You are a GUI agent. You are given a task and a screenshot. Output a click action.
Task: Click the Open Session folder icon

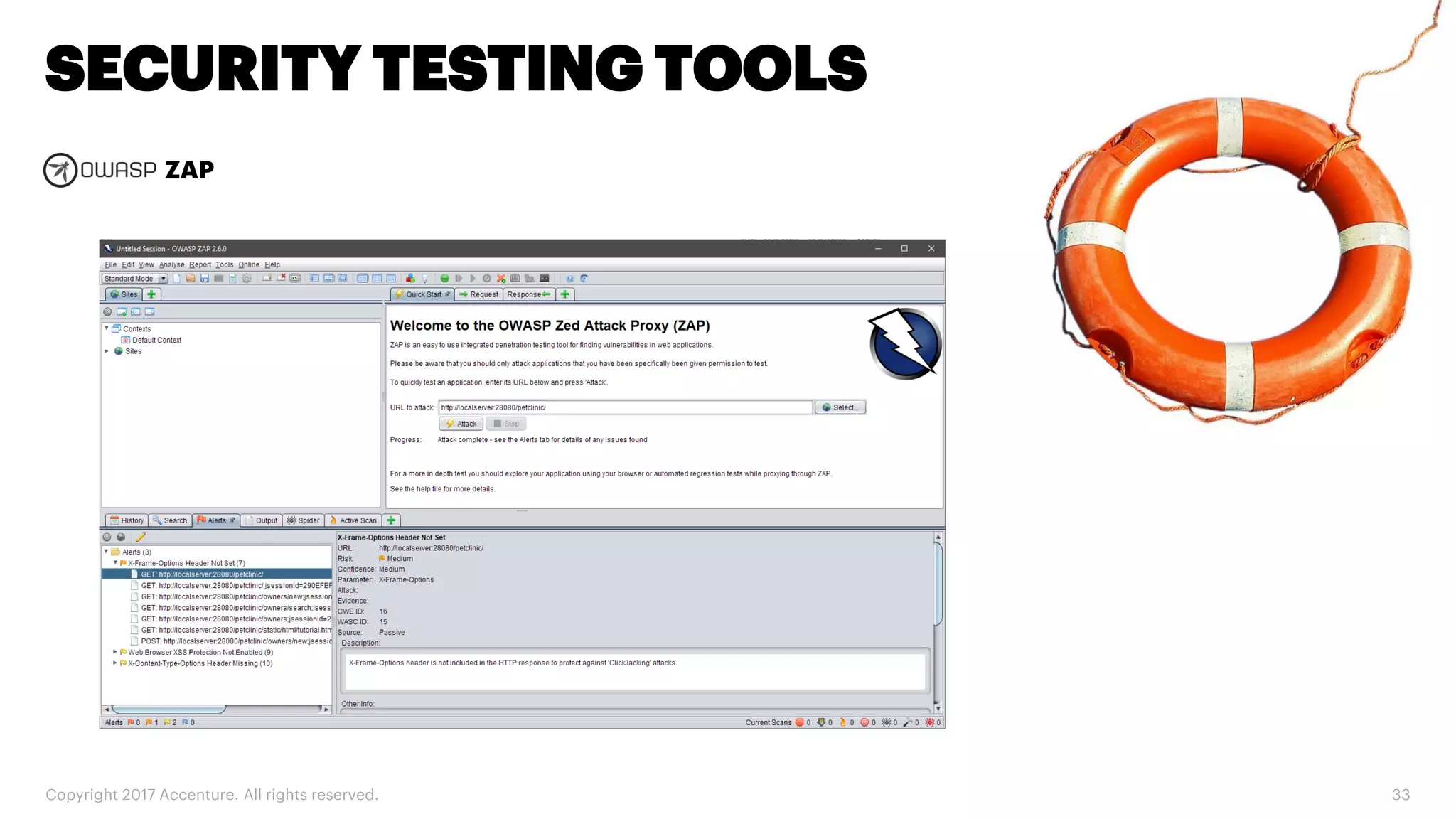(191, 279)
